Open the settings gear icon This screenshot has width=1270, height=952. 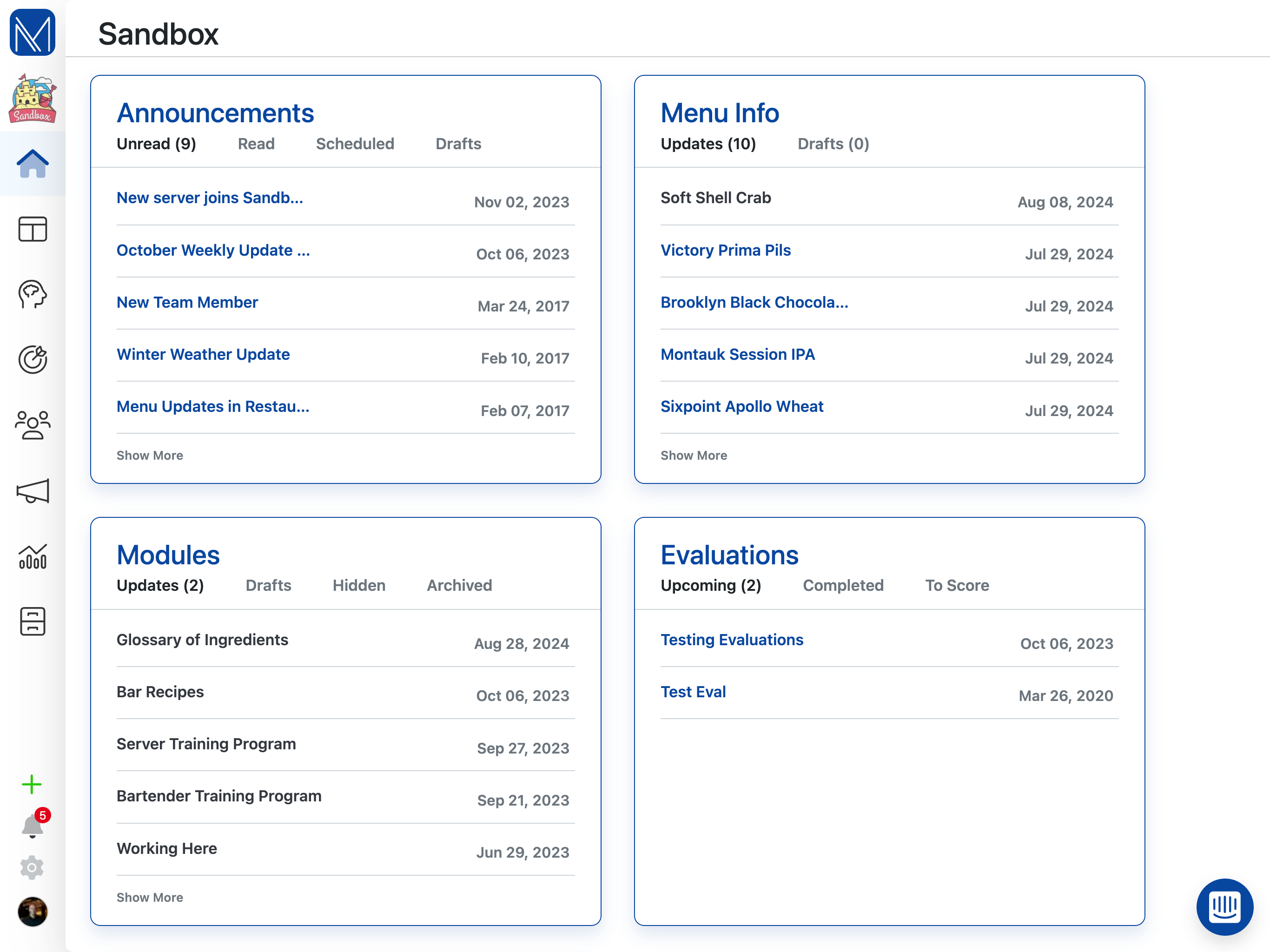[x=32, y=867]
